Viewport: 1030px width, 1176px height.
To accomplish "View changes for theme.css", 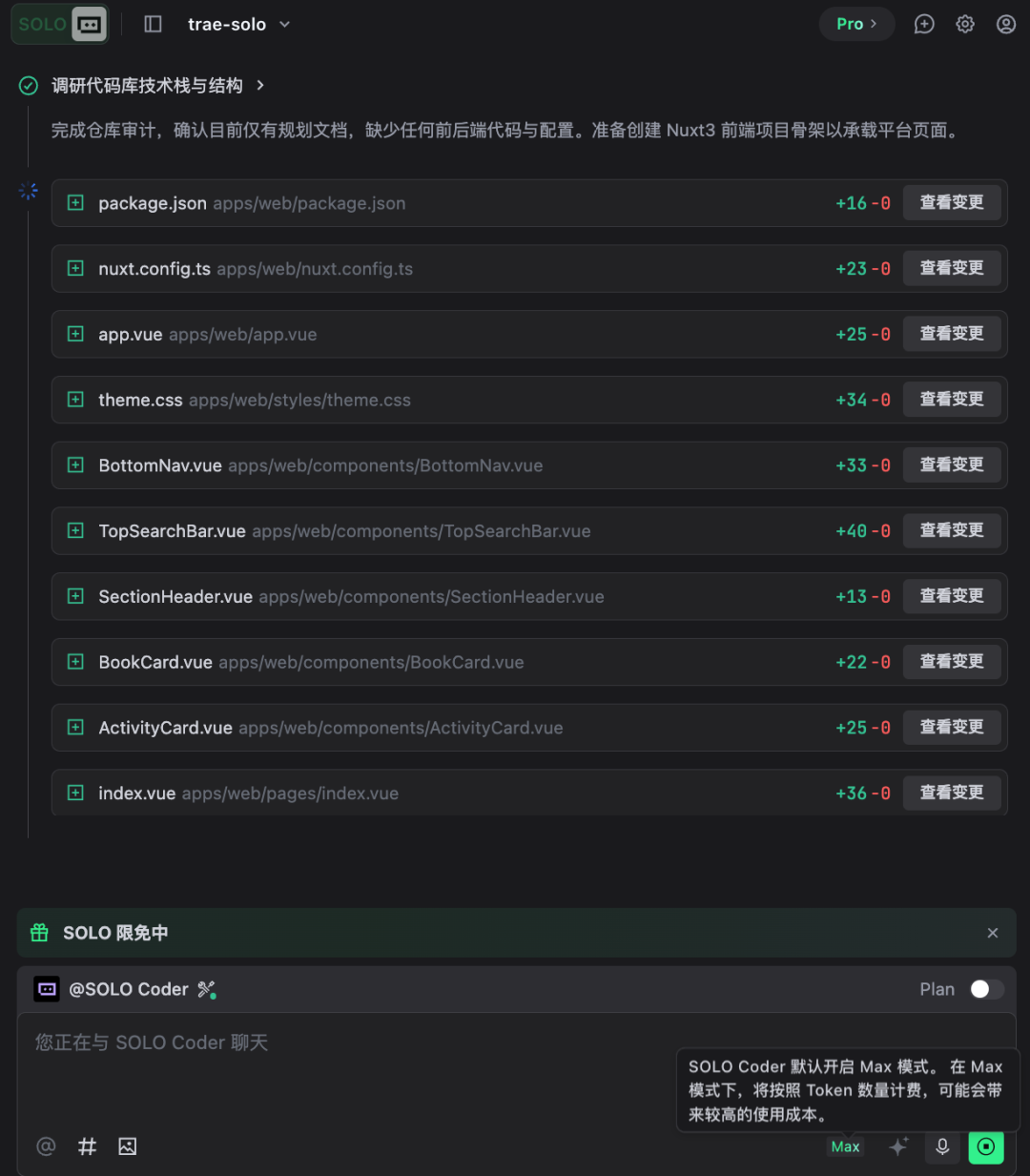I will tap(952, 400).
